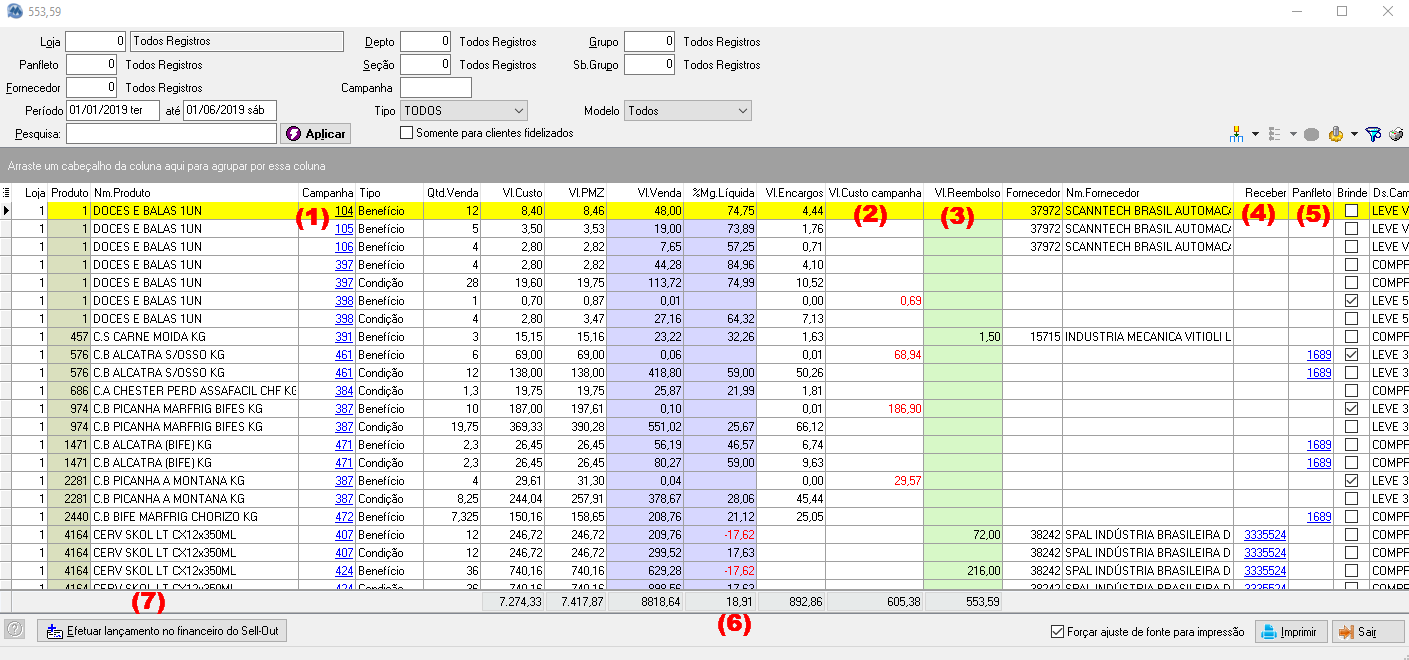Enable Somente para clientes fidelizados checkbox
The width and height of the screenshot is (1409, 660).
click(x=406, y=132)
